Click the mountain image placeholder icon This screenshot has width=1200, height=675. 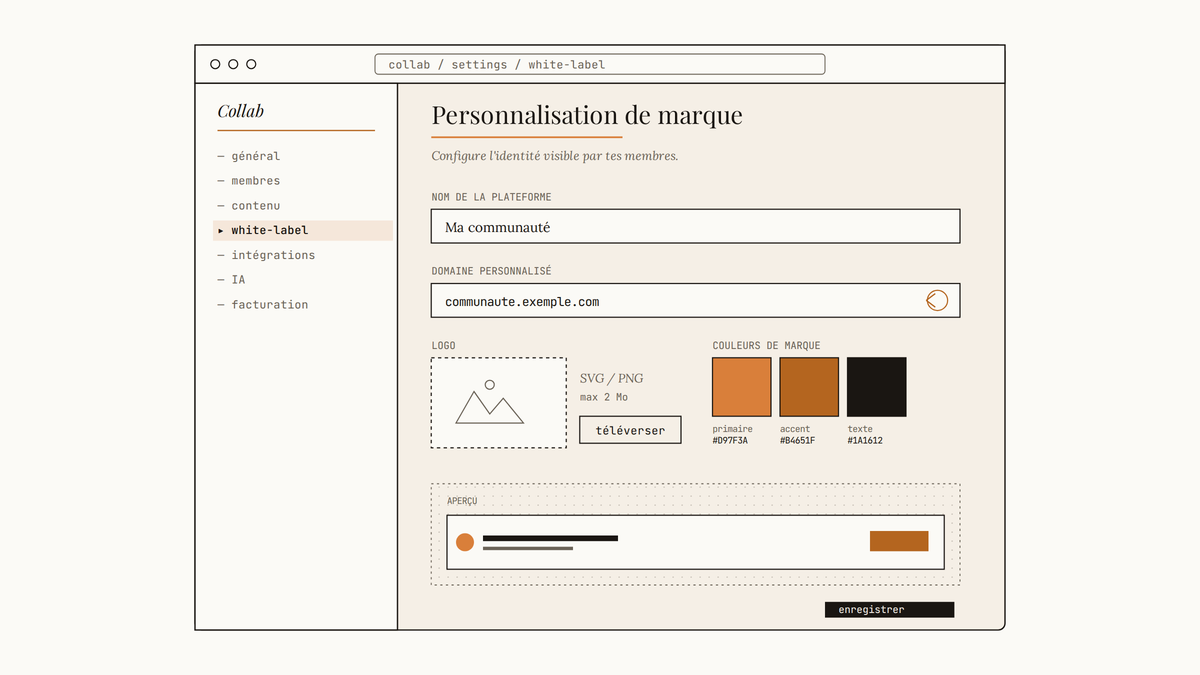[x=490, y=402]
